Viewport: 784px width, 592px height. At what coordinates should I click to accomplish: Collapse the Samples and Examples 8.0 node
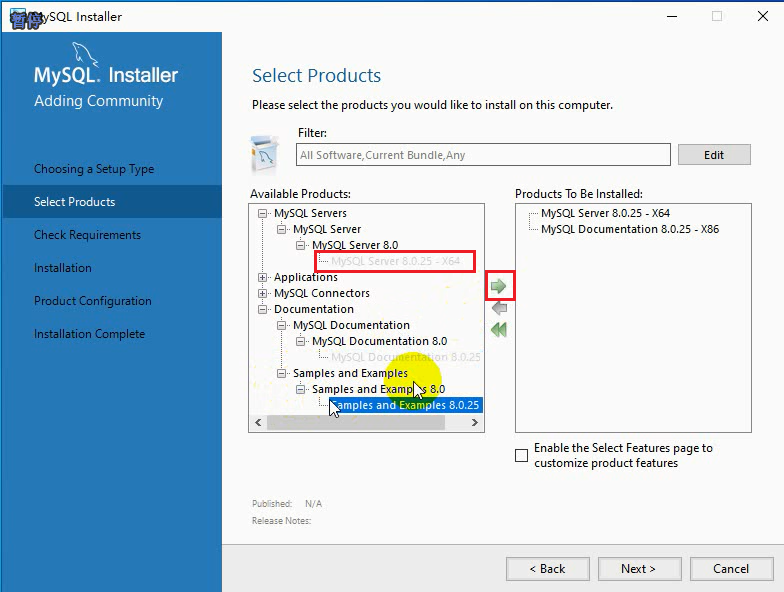(x=300, y=390)
